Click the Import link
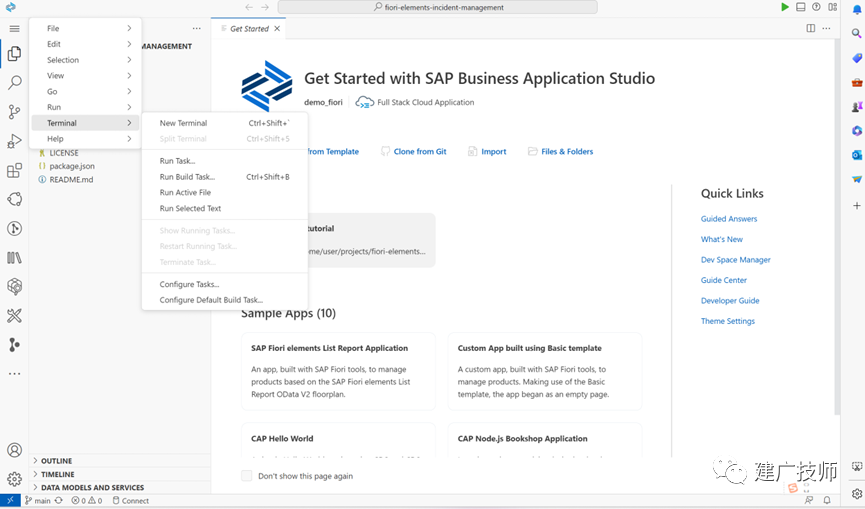Viewport: 865px width, 509px height. click(x=487, y=152)
